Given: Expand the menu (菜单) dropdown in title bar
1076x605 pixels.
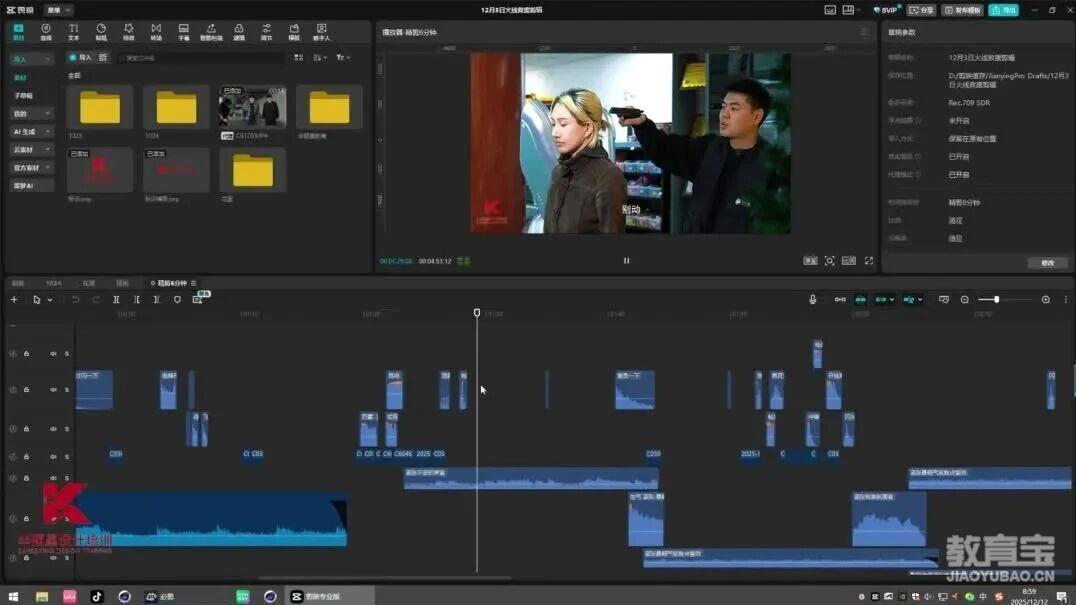Looking at the screenshot, I should (59, 10).
